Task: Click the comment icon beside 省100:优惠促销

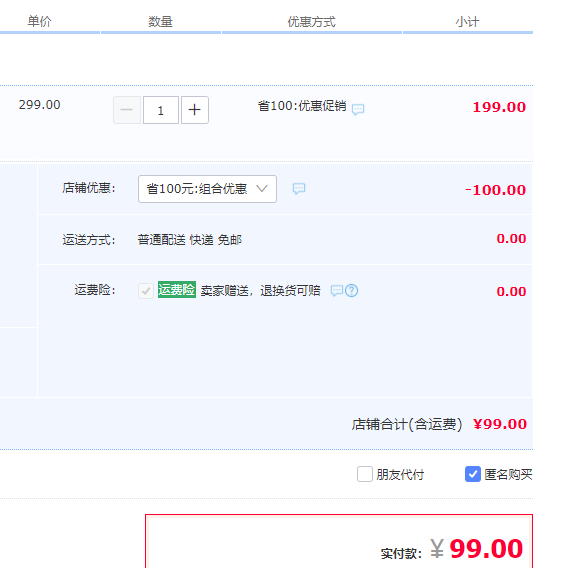Action: coord(358,109)
